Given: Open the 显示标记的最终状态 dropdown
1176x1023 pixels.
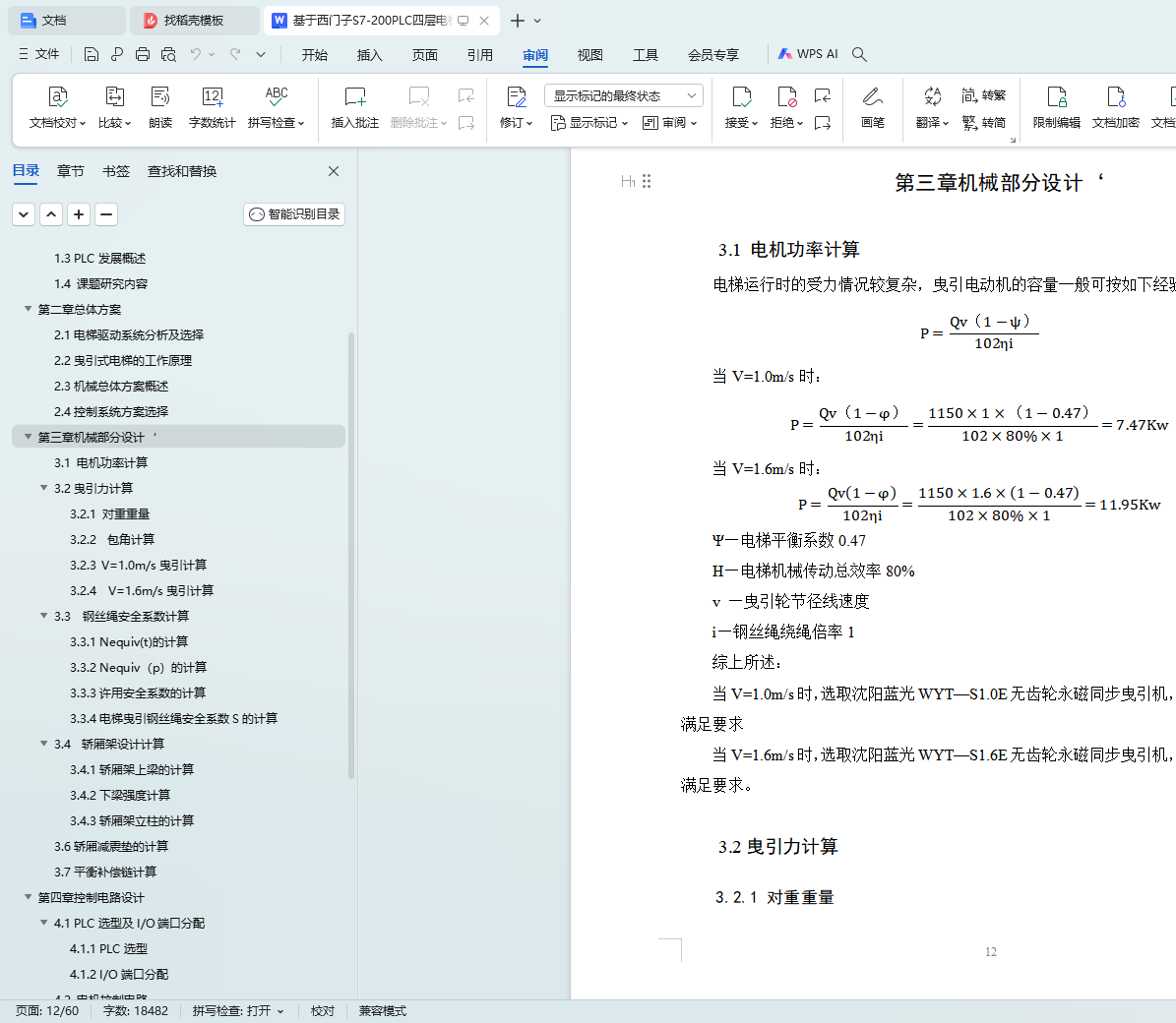Looking at the screenshot, I should pyautogui.click(x=623, y=96).
